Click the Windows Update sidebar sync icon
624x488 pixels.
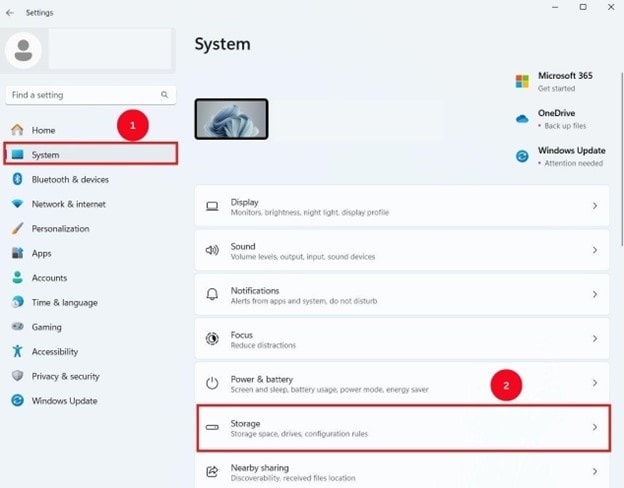(x=17, y=400)
